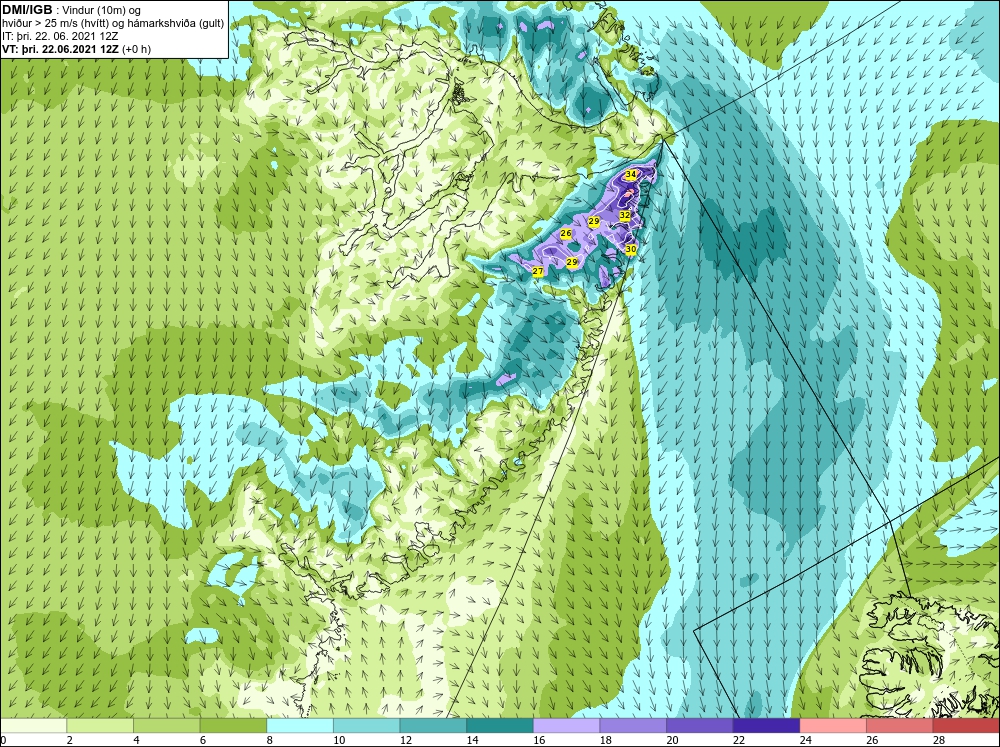Screen dimensions: 1000x747
Task: Click the yellow gust marker labeled 26
Action: 566,234
